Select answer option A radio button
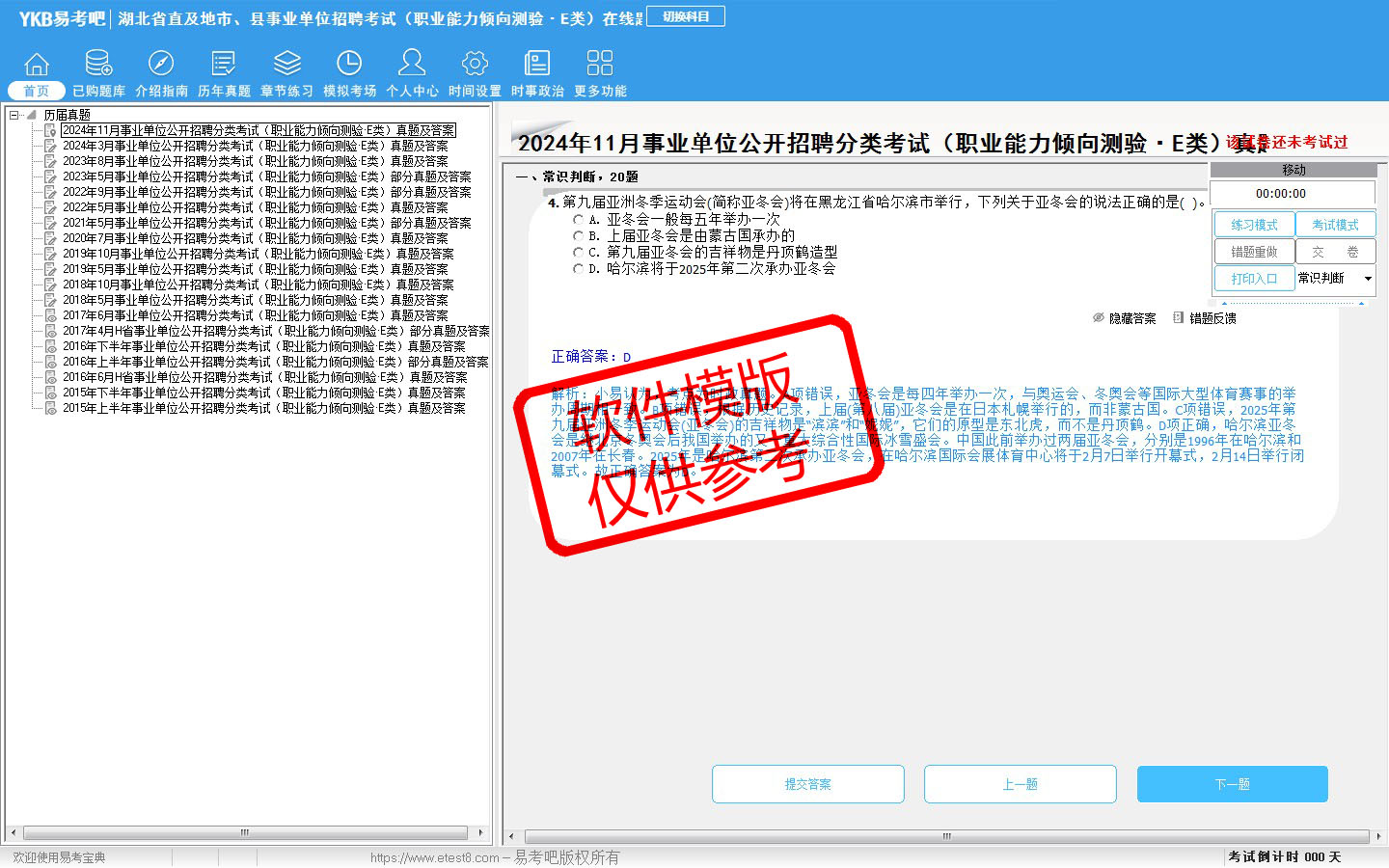 pyautogui.click(x=579, y=220)
